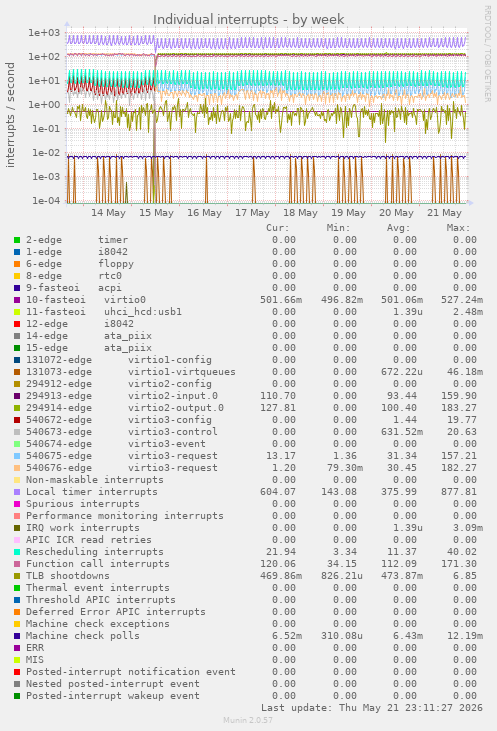This screenshot has width=497, height=731.
Task: Click the '1e+00' y-axis label
Action: click(44, 104)
